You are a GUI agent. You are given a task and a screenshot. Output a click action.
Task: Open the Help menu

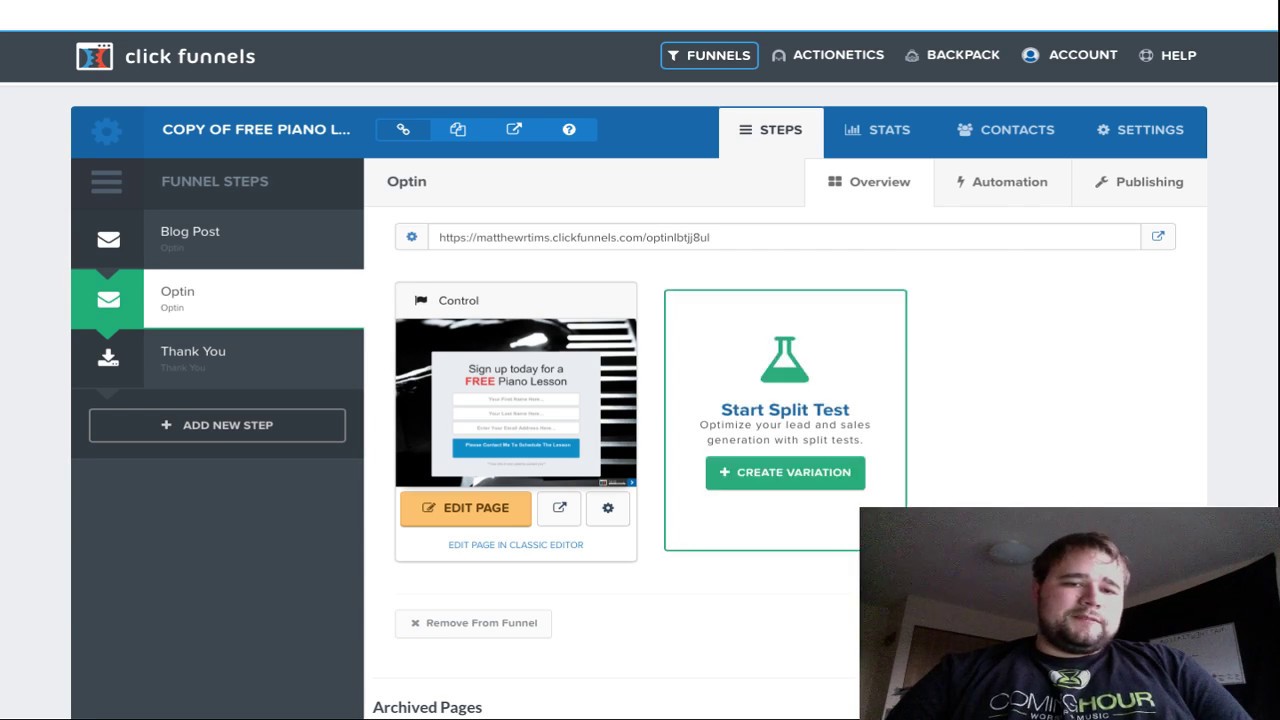pyautogui.click(x=1168, y=55)
